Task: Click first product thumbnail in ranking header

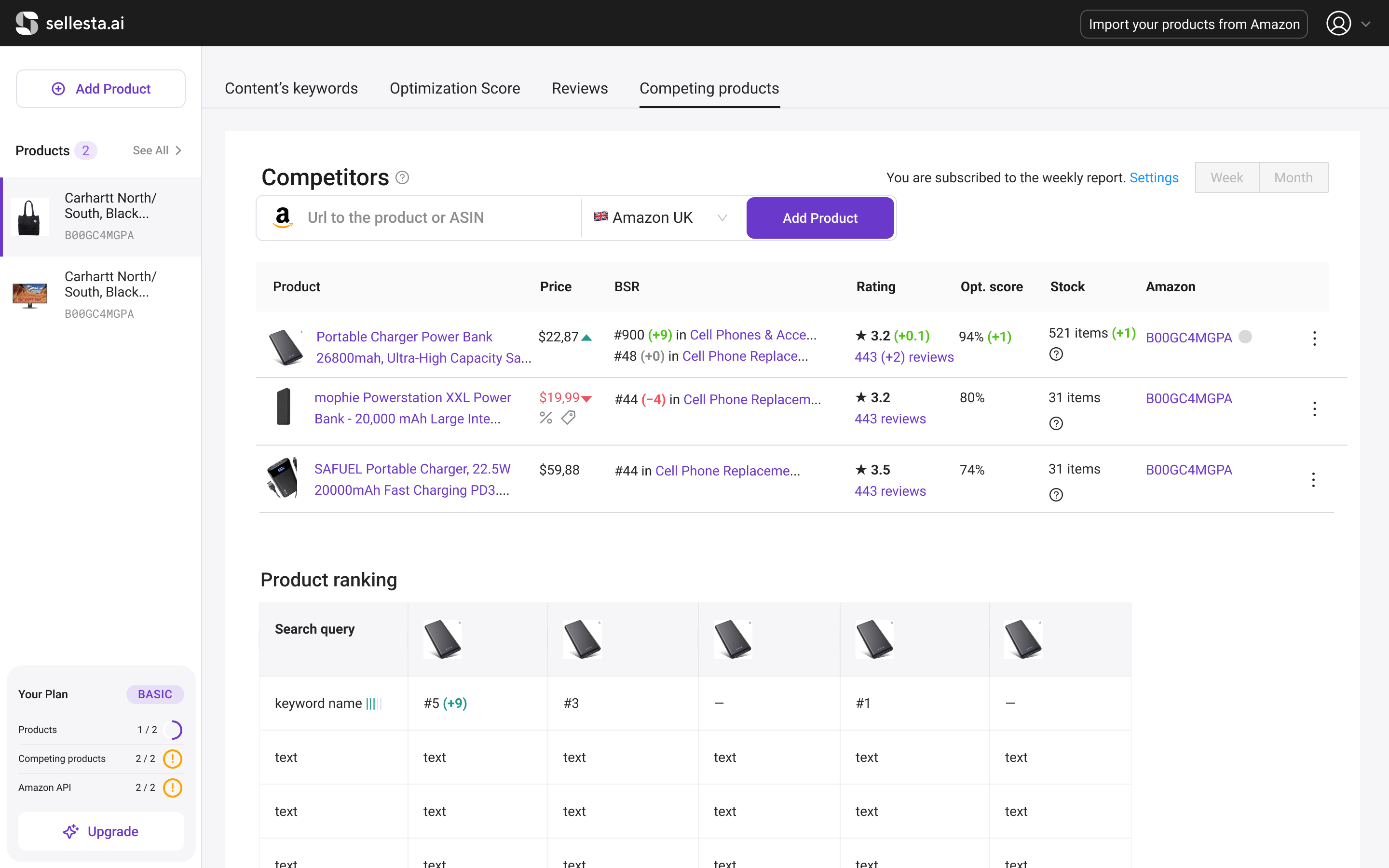Action: pos(443,639)
